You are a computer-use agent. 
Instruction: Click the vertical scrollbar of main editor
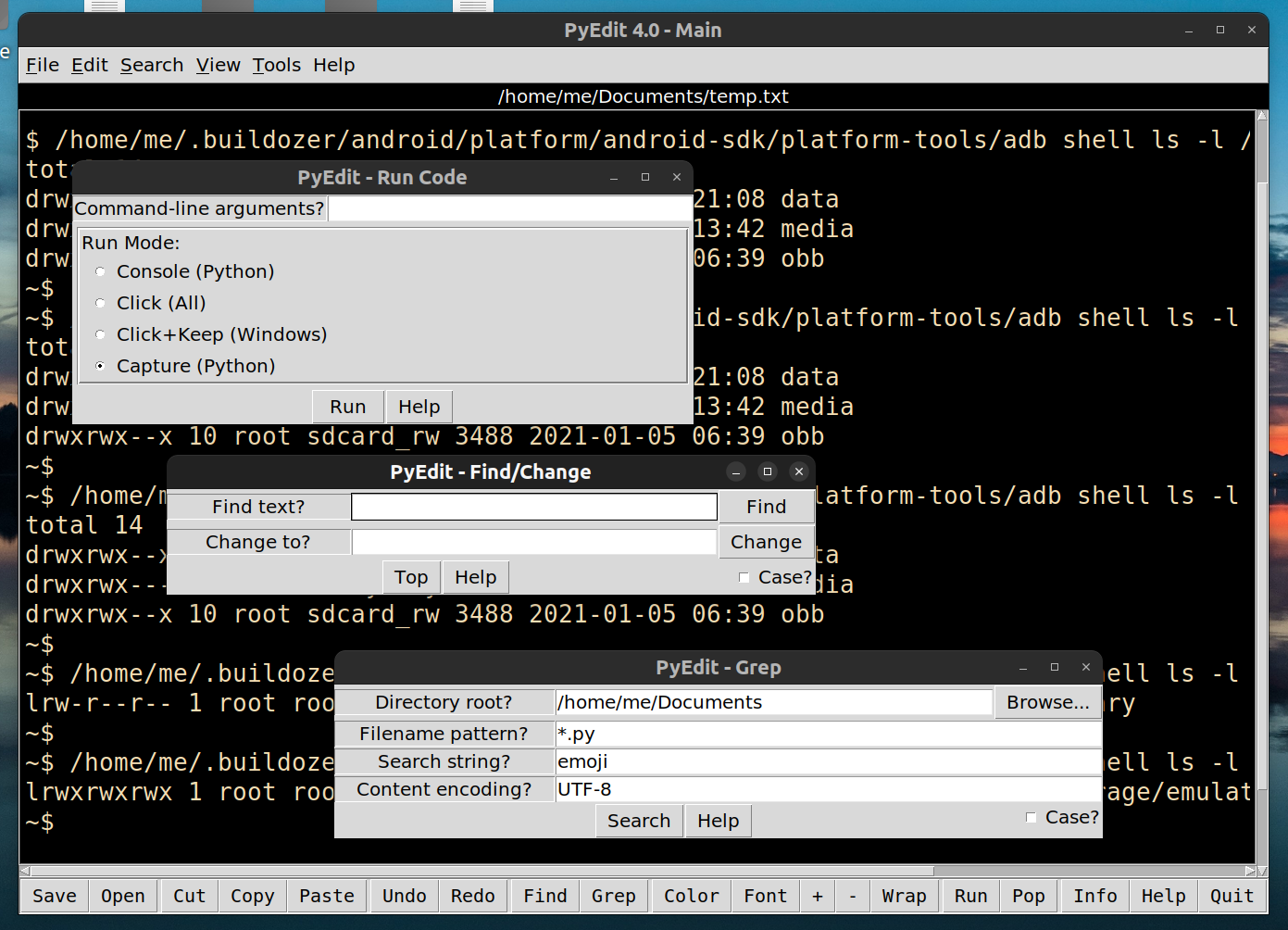pos(1261,487)
